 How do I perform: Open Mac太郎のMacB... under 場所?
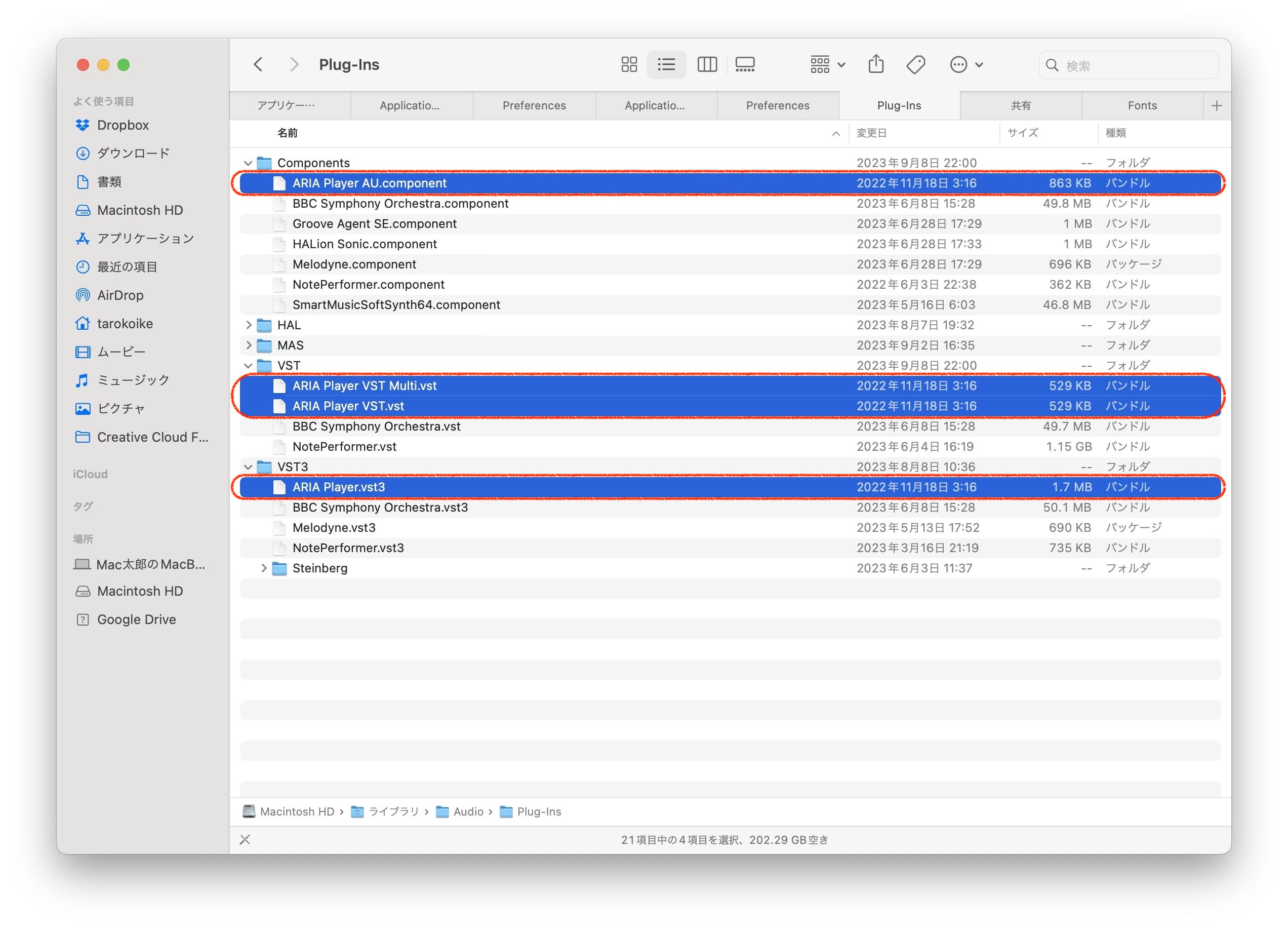point(140,565)
